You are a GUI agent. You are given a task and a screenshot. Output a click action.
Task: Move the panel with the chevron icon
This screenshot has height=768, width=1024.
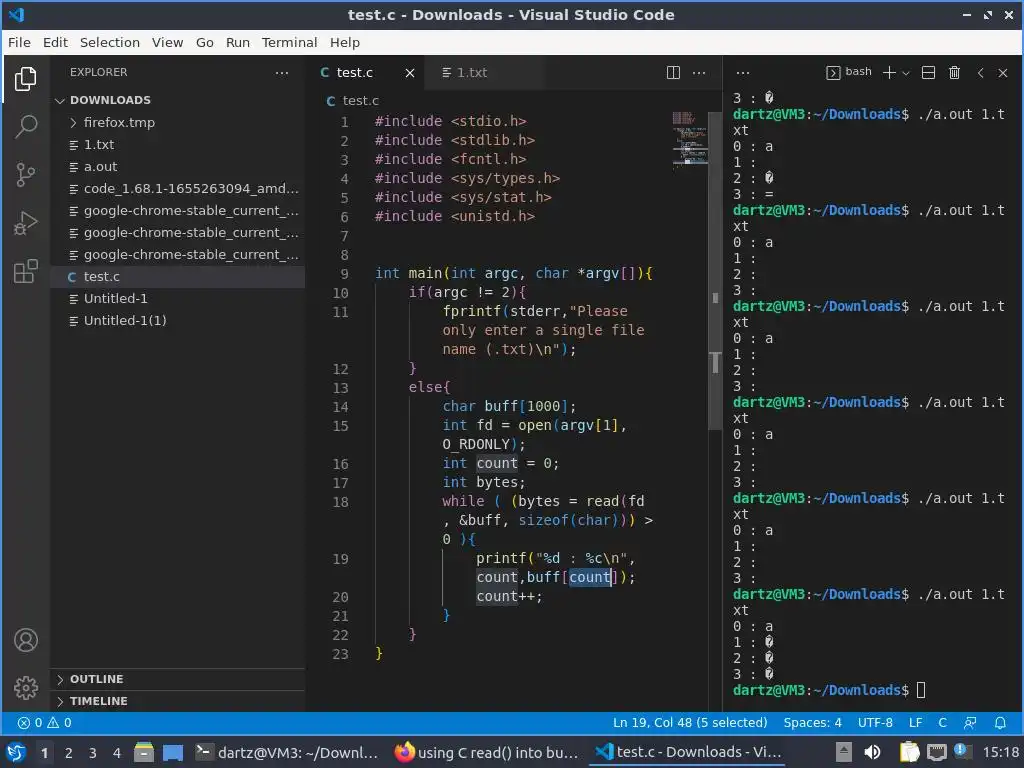pyautogui.click(x=980, y=72)
